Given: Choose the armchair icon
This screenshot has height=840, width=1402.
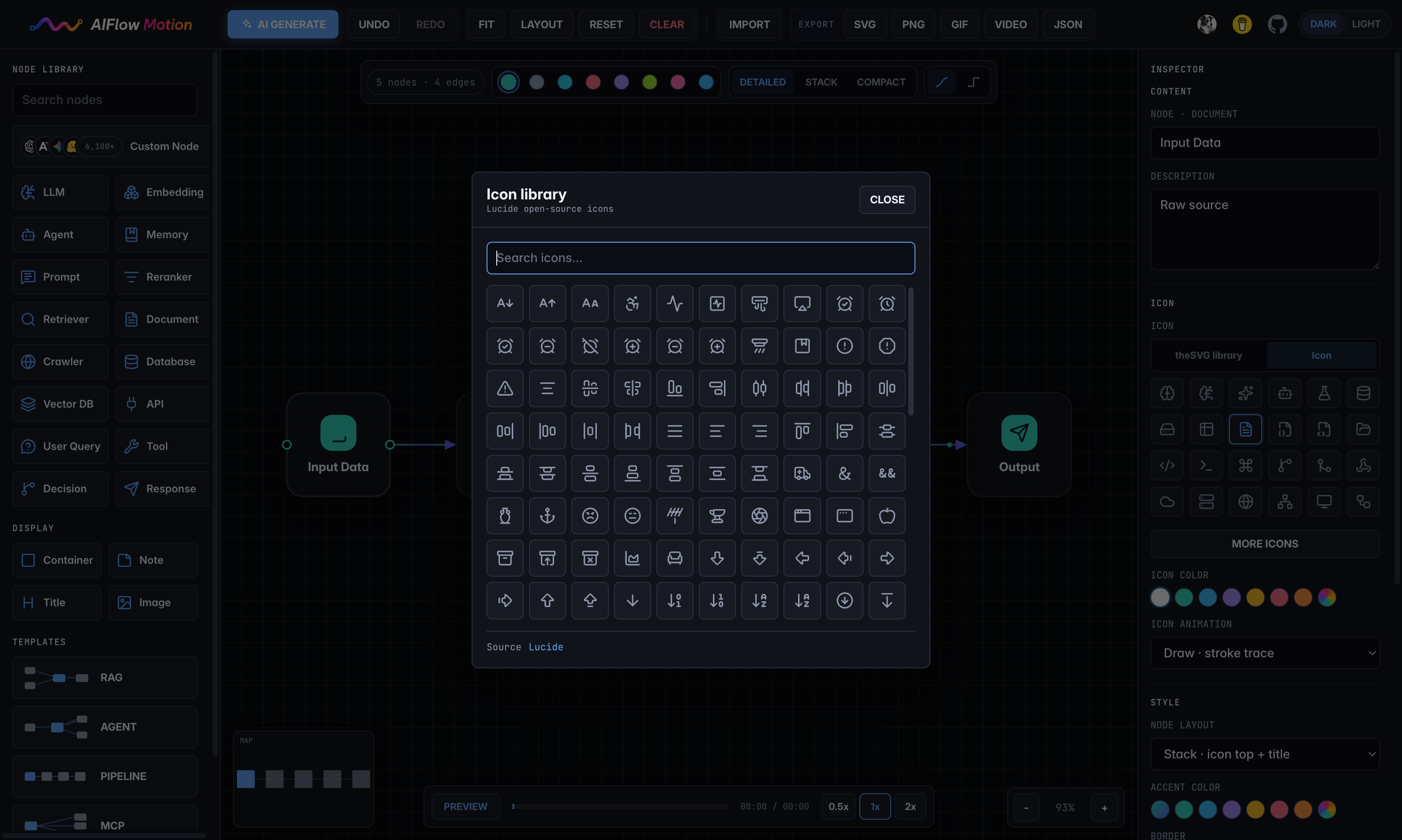Looking at the screenshot, I should [675, 558].
